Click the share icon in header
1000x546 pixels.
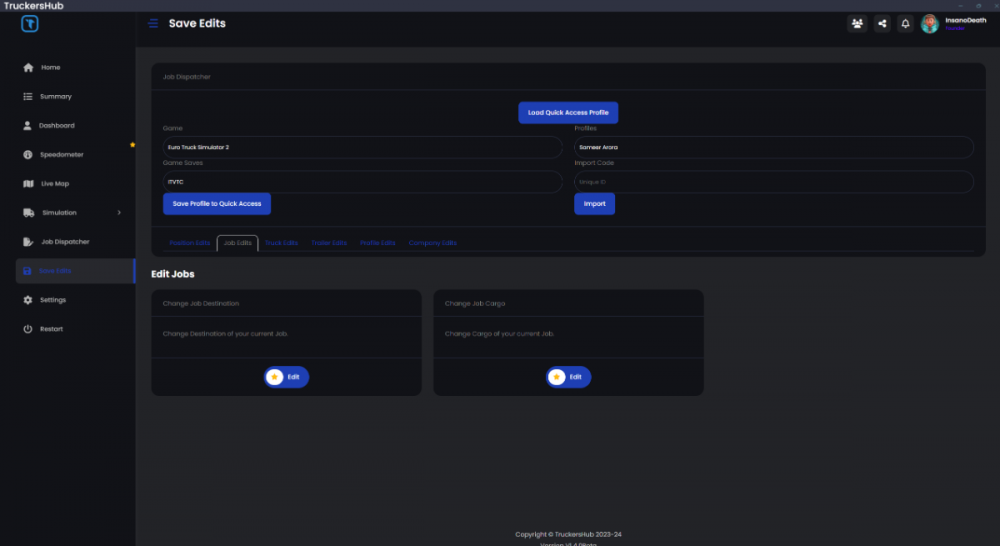pyautogui.click(x=882, y=23)
